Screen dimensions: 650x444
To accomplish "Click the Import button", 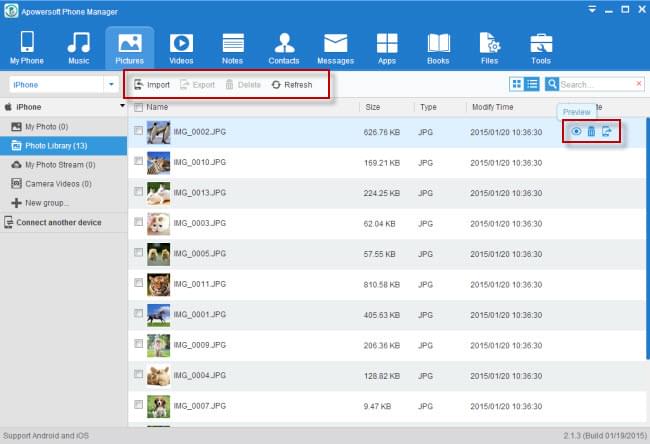I will (x=152, y=85).
